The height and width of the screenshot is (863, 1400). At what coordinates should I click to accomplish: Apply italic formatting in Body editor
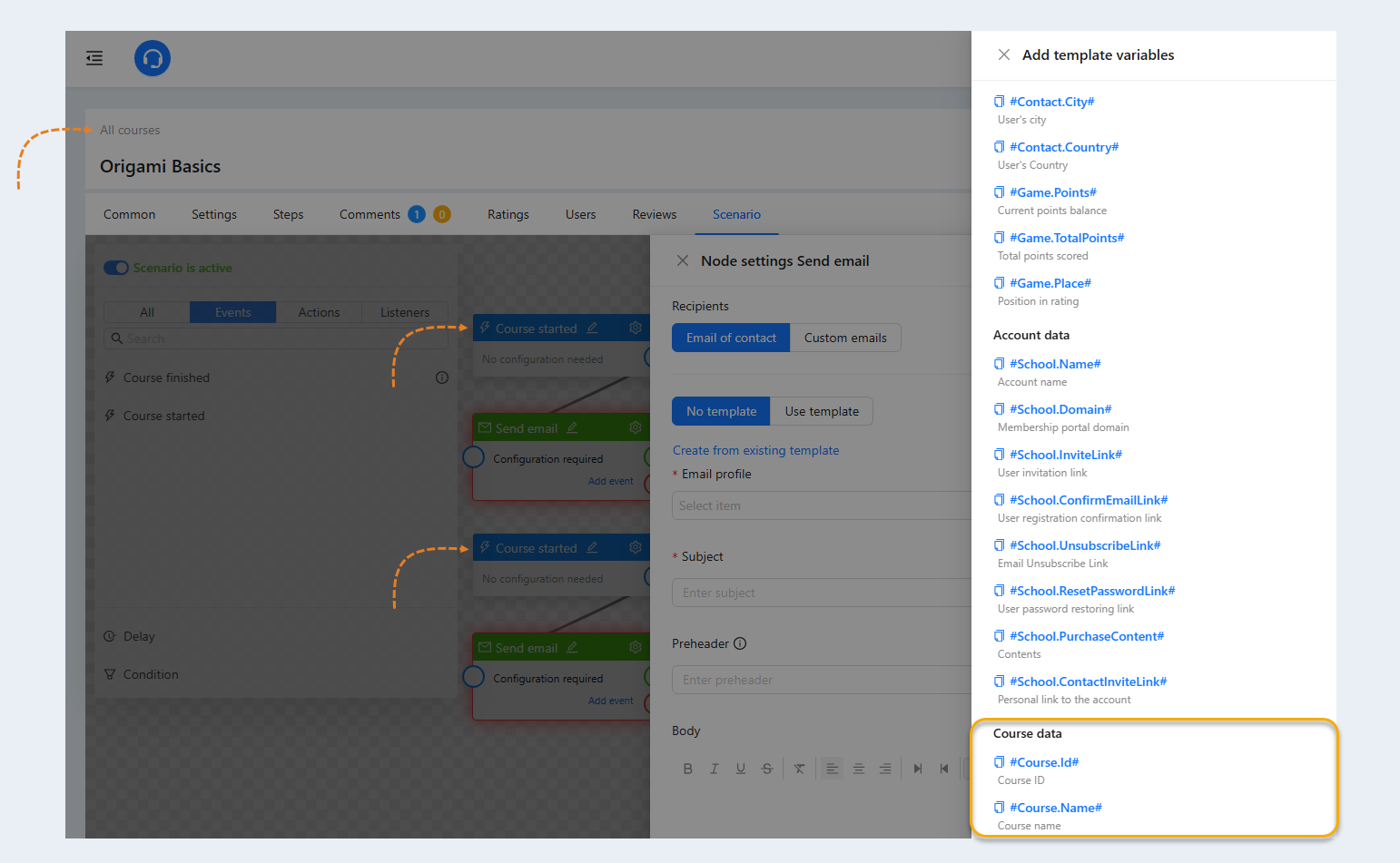click(x=715, y=769)
